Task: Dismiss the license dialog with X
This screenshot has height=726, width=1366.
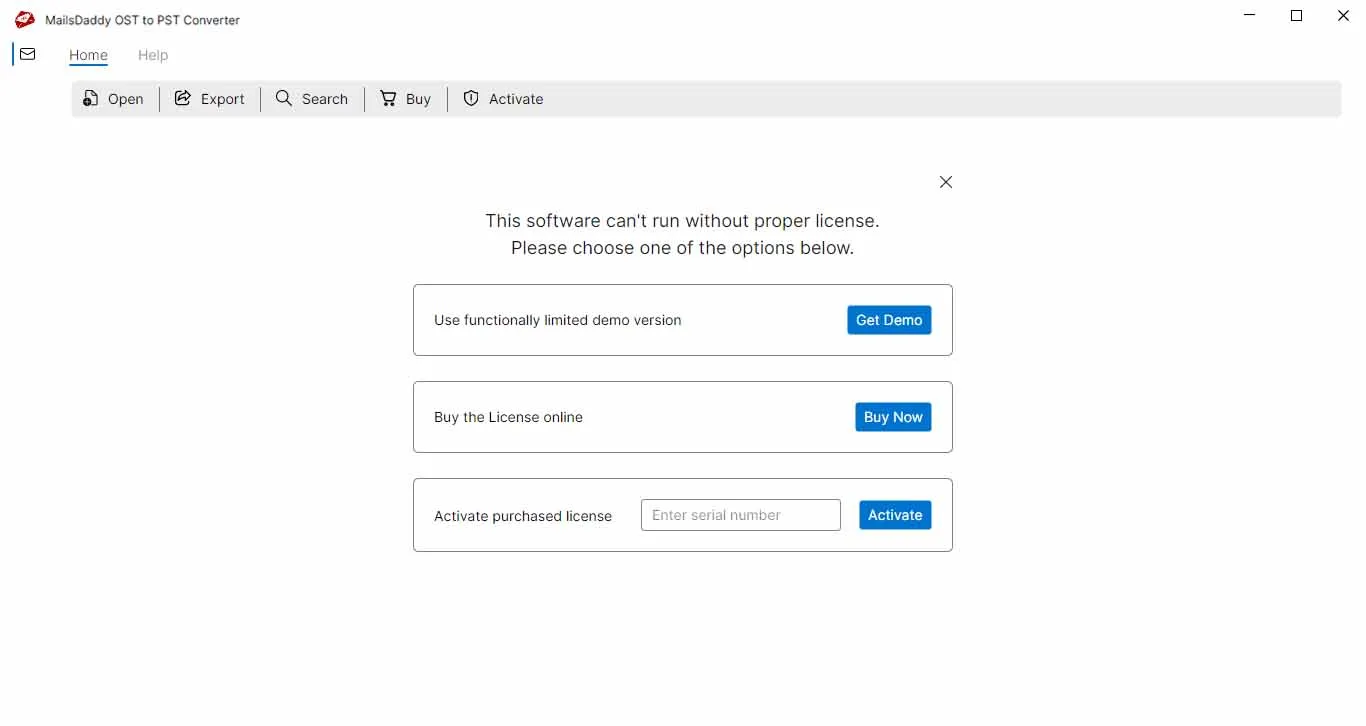Action: click(946, 182)
